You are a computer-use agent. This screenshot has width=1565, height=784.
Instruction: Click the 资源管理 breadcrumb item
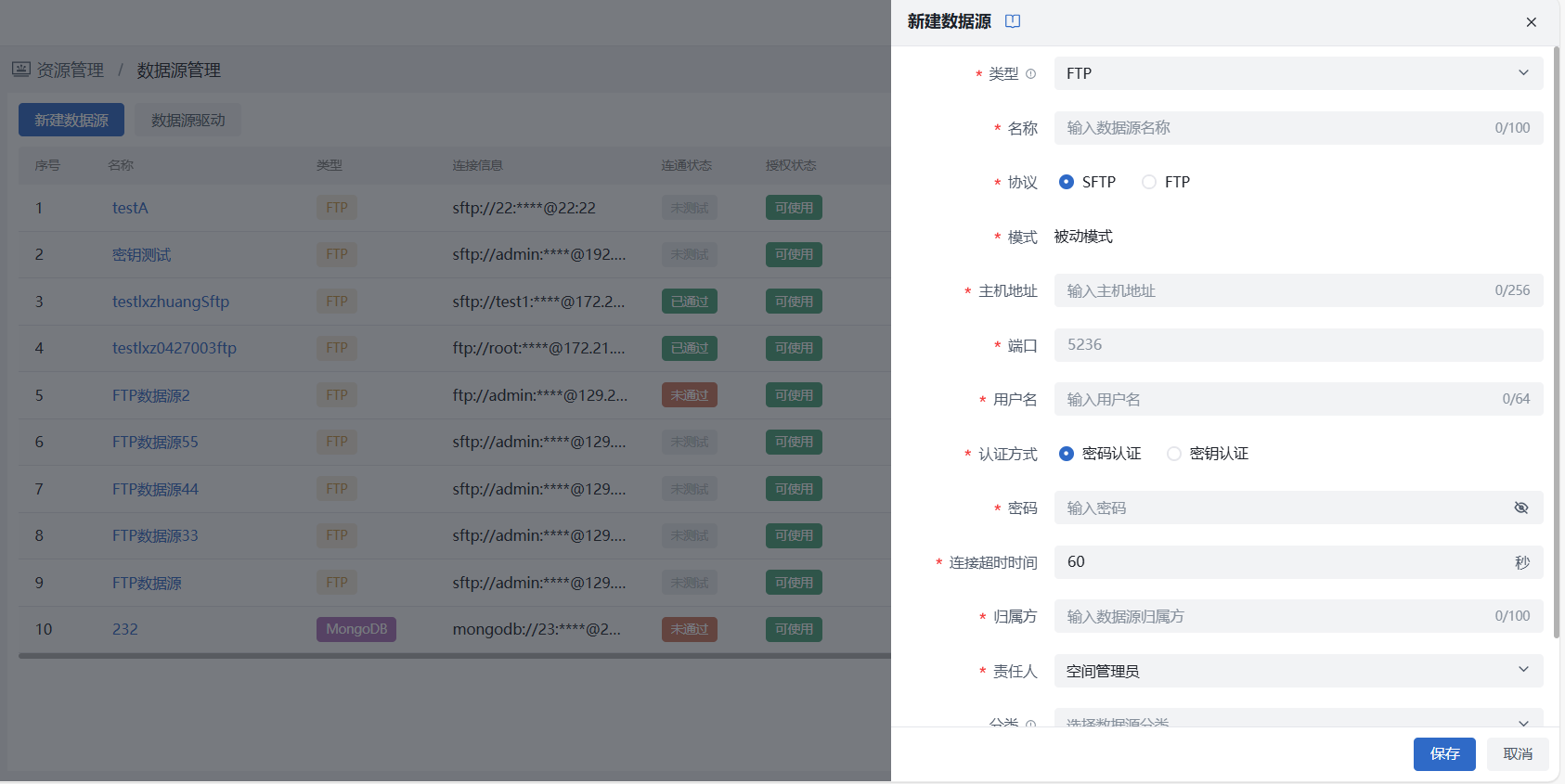click(71, 71)
